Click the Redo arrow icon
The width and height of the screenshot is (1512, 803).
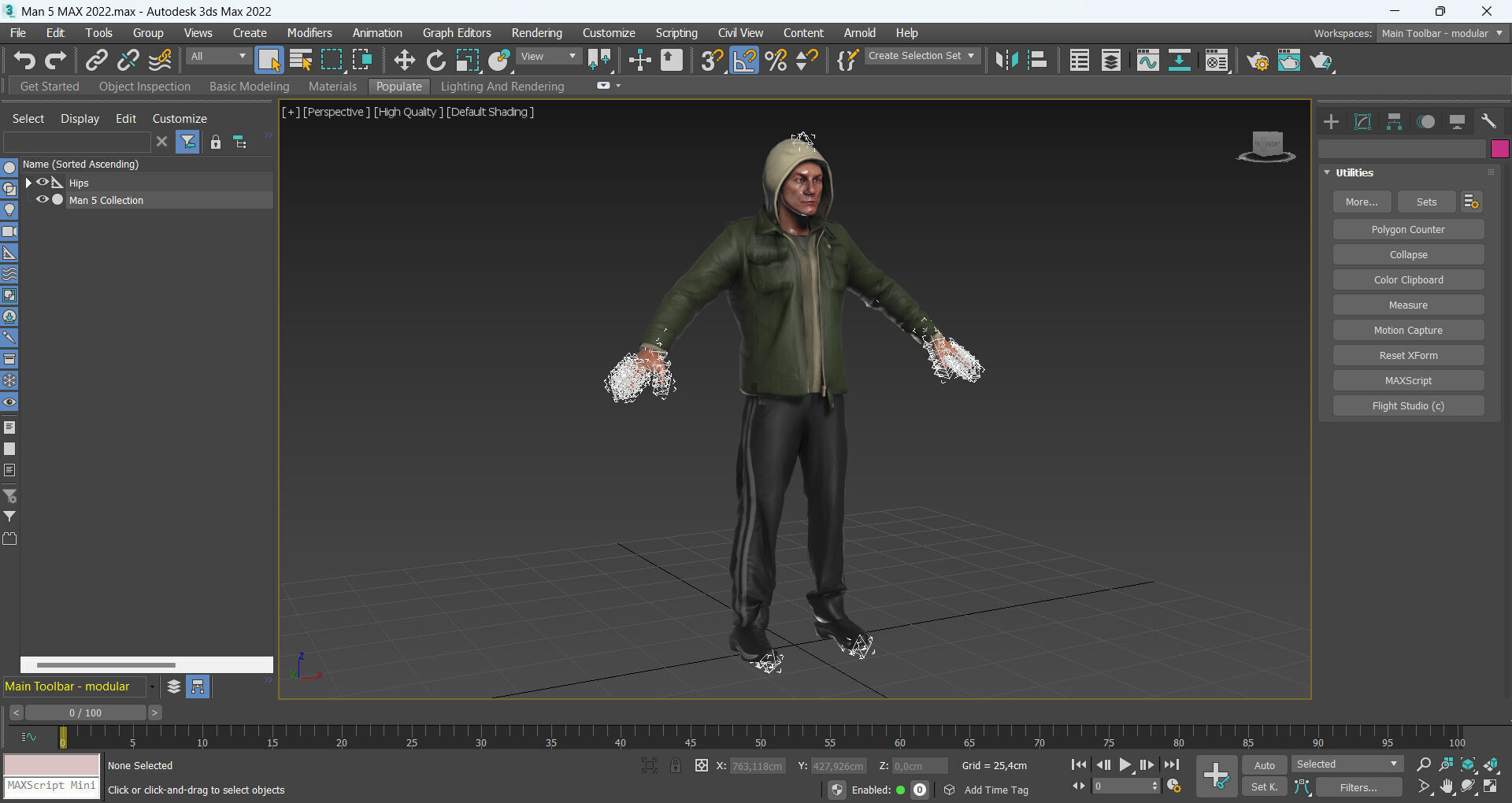click(55, 61)
